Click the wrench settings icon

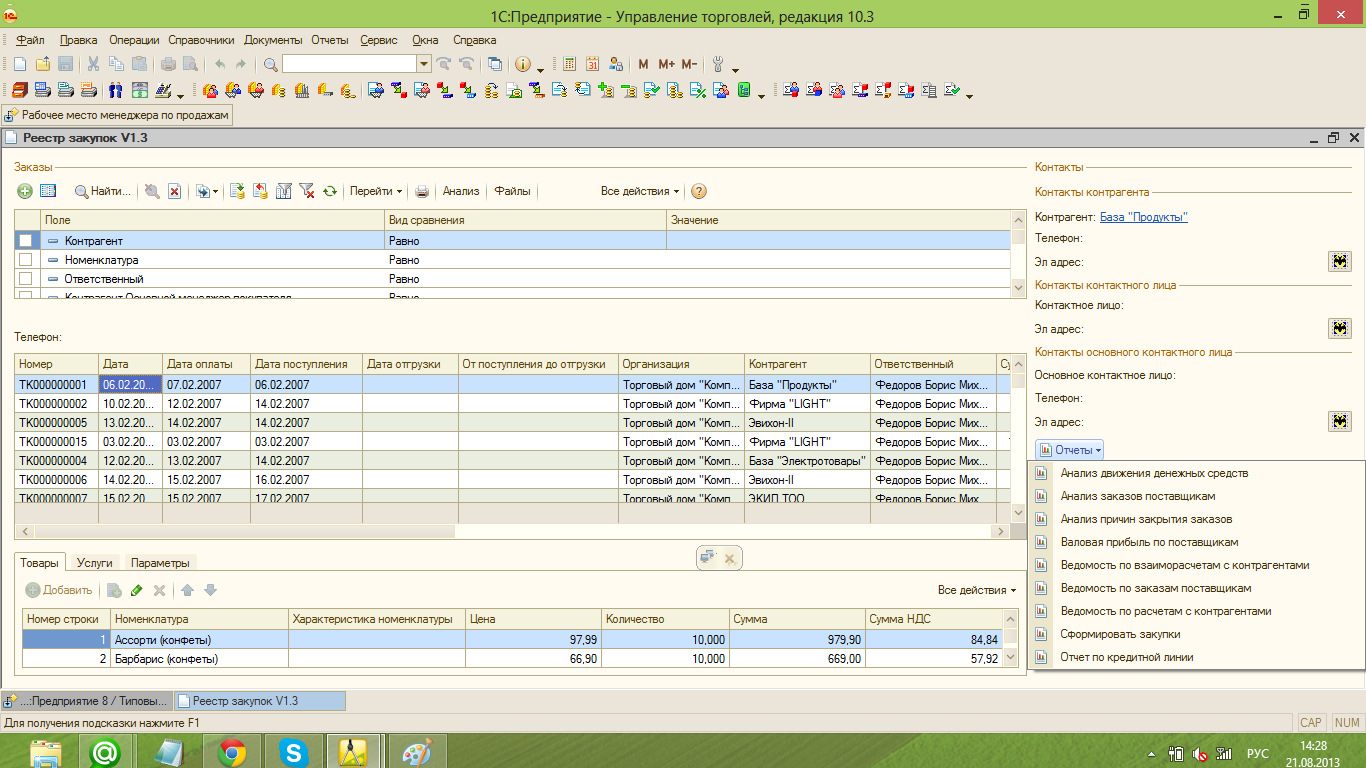coord(718,64)
